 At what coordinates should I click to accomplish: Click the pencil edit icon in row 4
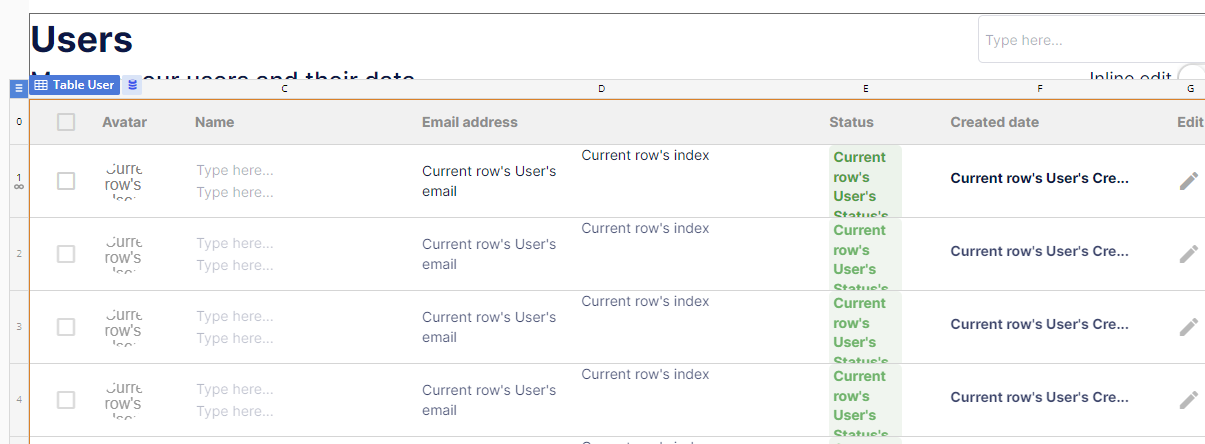point(1188,399)
